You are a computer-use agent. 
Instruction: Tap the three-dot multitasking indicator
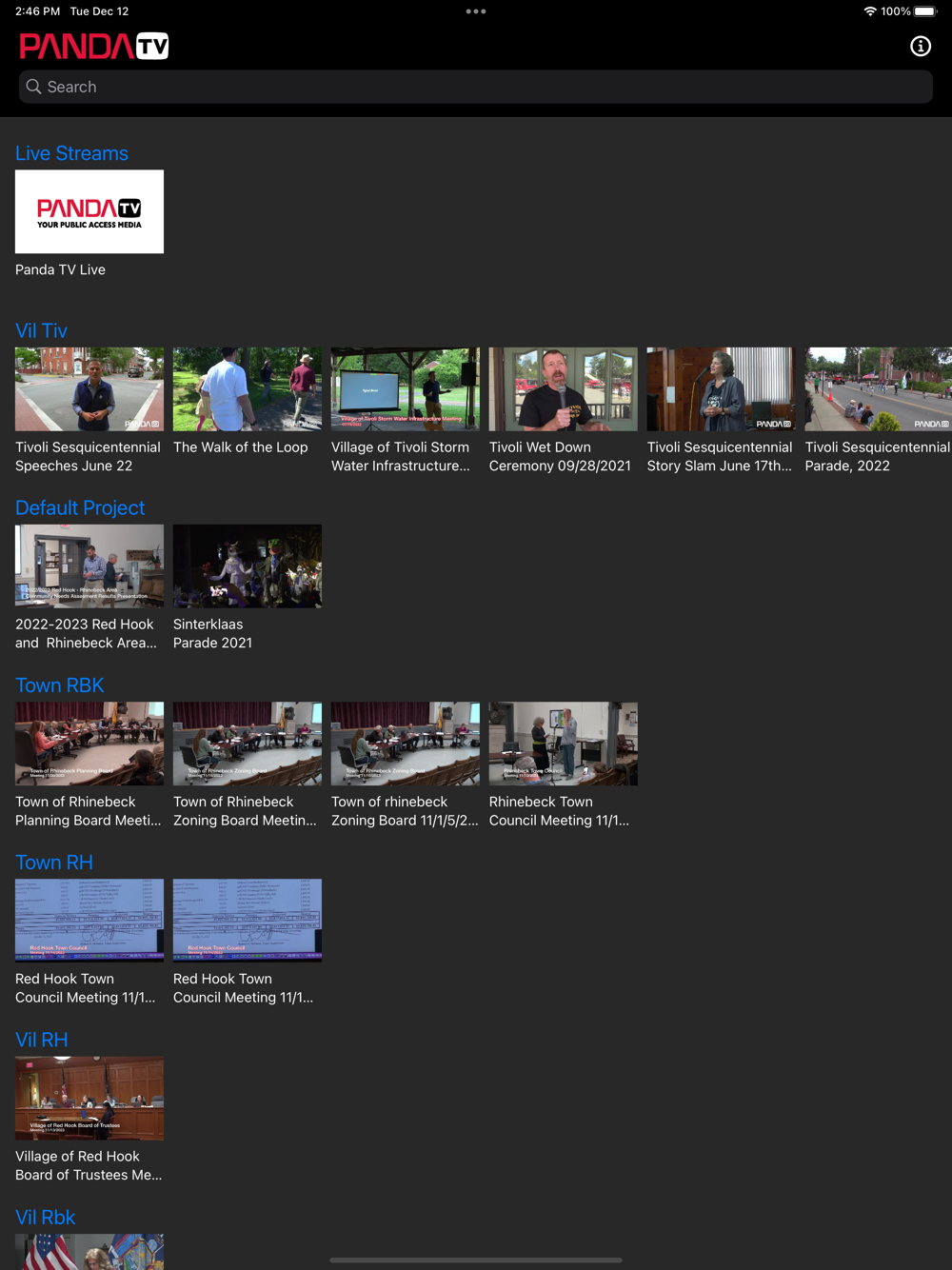(x=476, y=11)
